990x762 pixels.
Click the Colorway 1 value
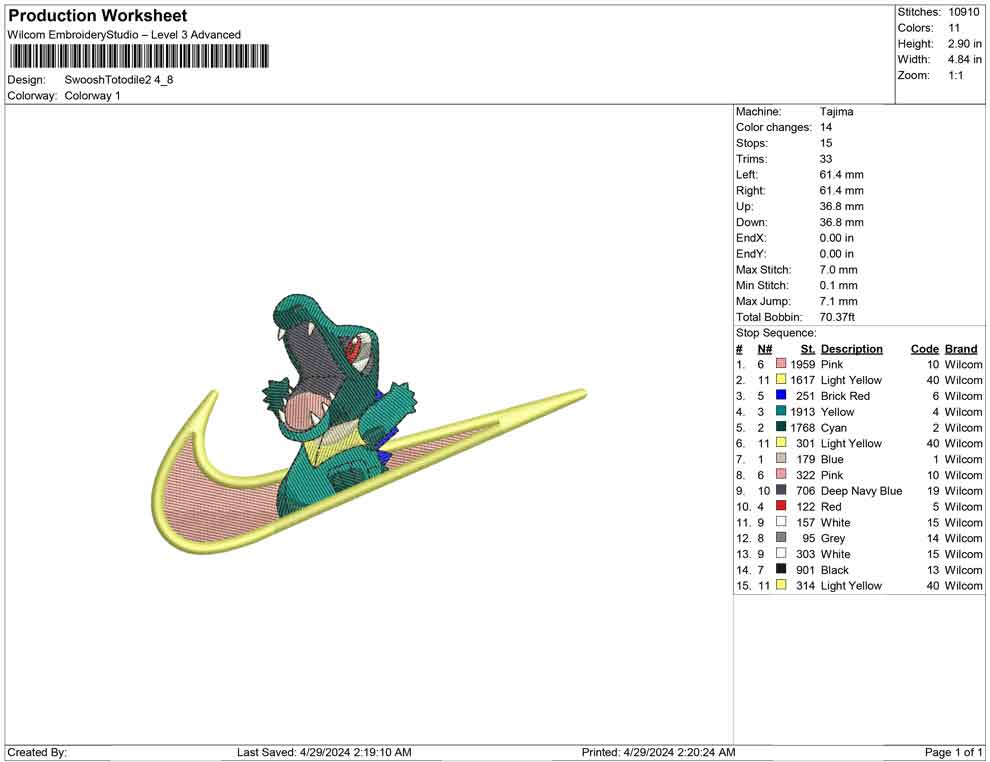point(92,95)
